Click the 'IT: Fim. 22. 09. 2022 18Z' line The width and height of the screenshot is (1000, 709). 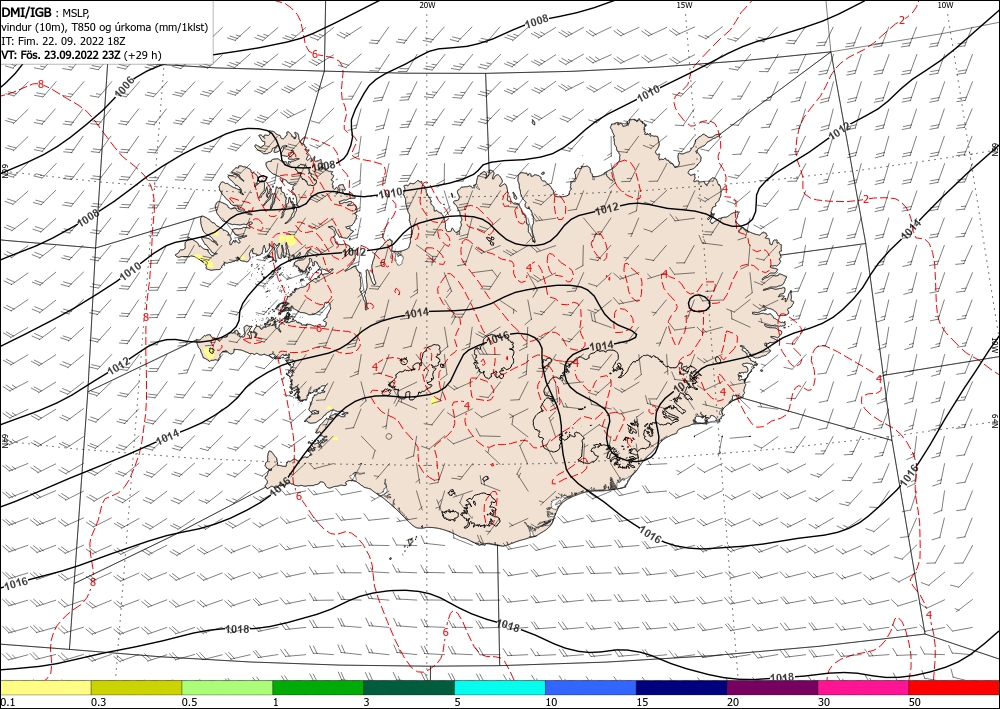click(x=63, y=41)
